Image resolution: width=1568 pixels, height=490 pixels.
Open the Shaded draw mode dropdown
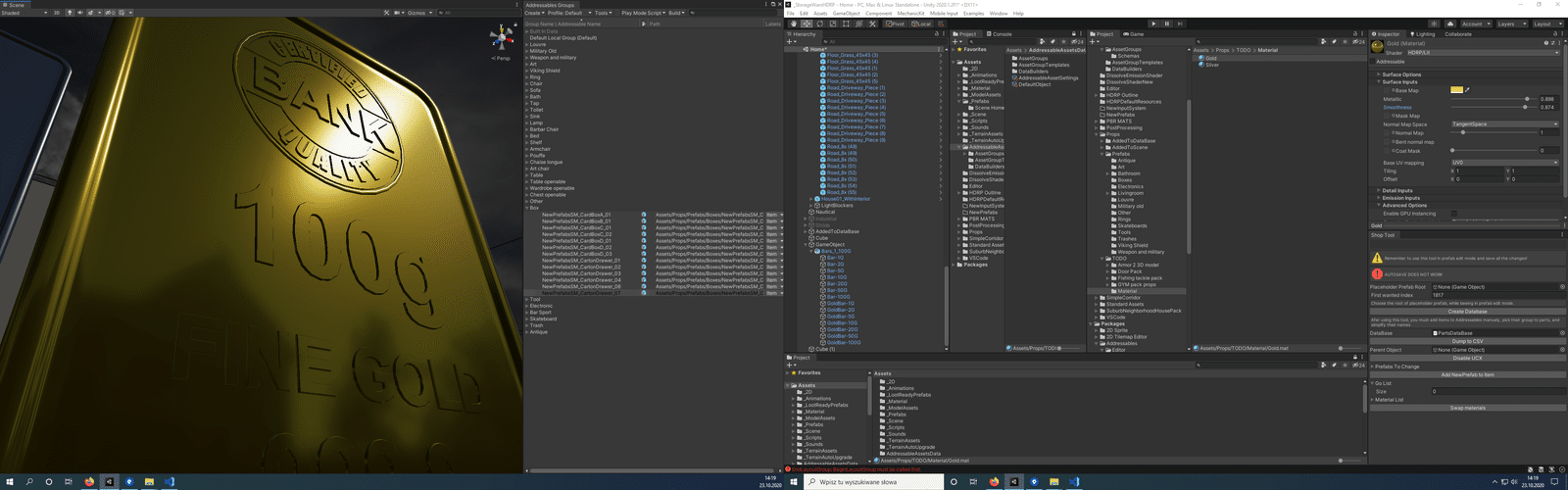point(24,13)
